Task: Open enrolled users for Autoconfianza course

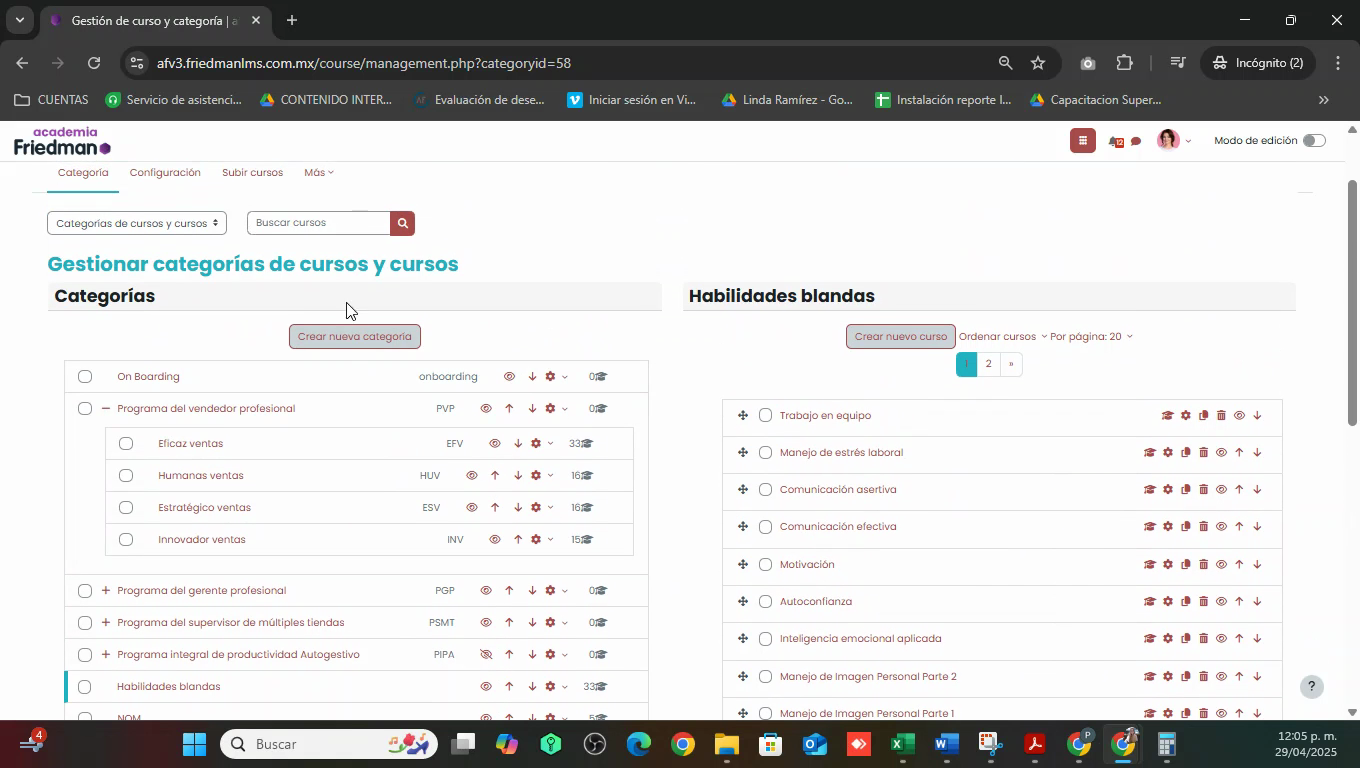Action: click(1149, 601)
